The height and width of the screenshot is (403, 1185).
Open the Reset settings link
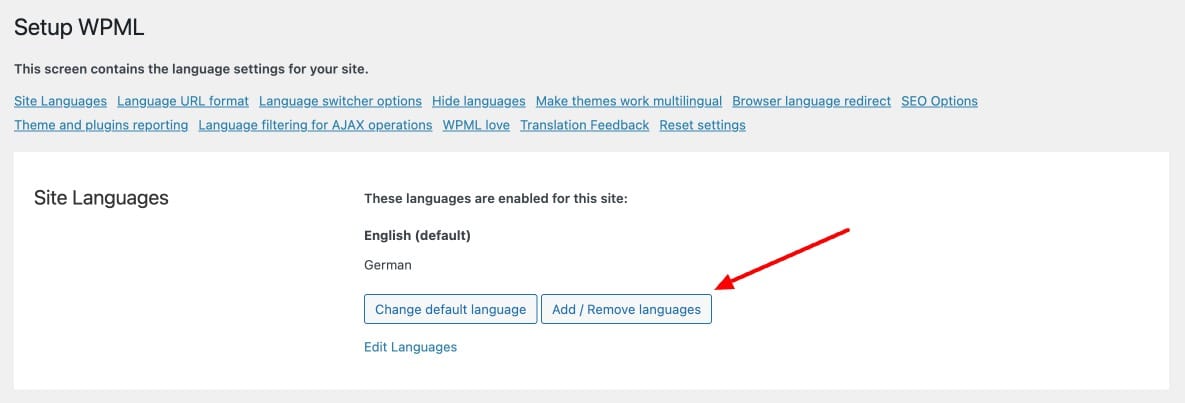pos(702,126)
